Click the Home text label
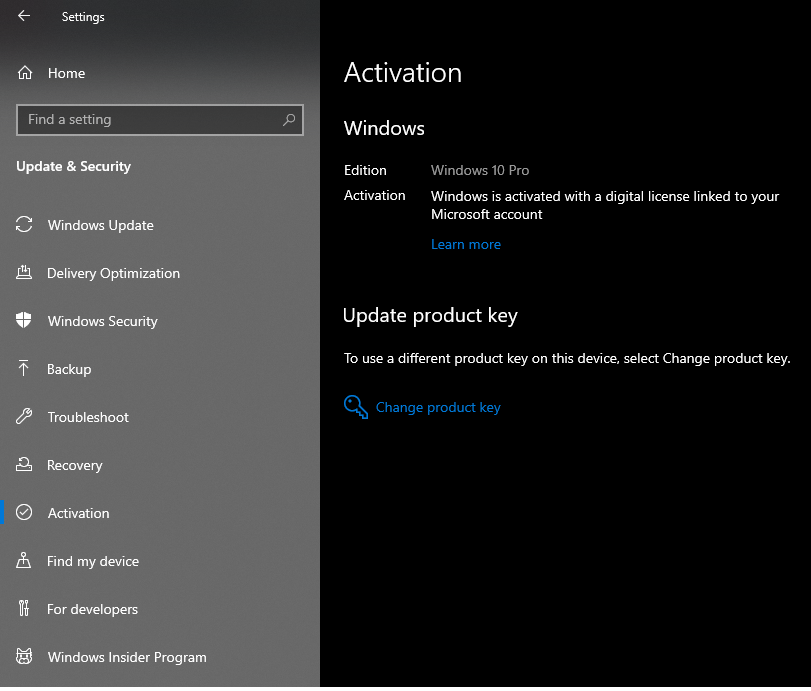811x691 pixels. pos(66,73)
